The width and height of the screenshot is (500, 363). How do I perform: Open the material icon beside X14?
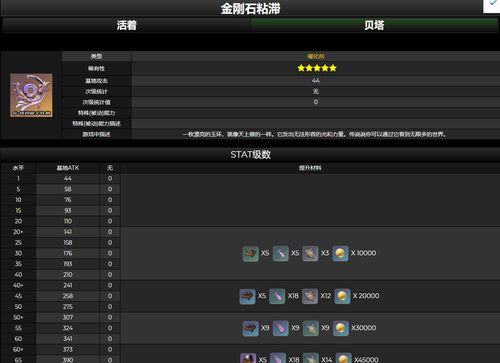pyautogui.click(x=311, y=358)
